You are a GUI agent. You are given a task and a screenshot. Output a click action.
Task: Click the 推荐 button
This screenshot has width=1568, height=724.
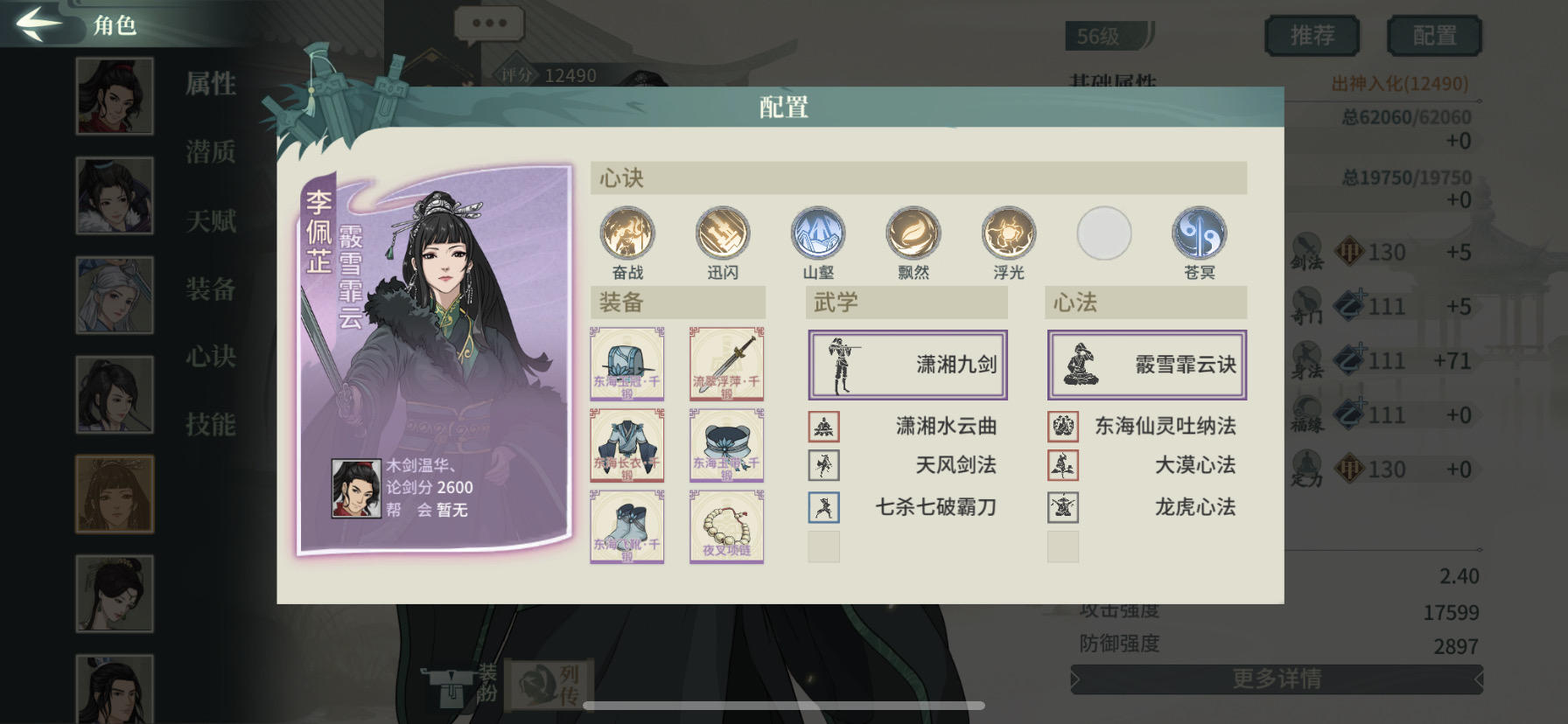pos(1312,36)
